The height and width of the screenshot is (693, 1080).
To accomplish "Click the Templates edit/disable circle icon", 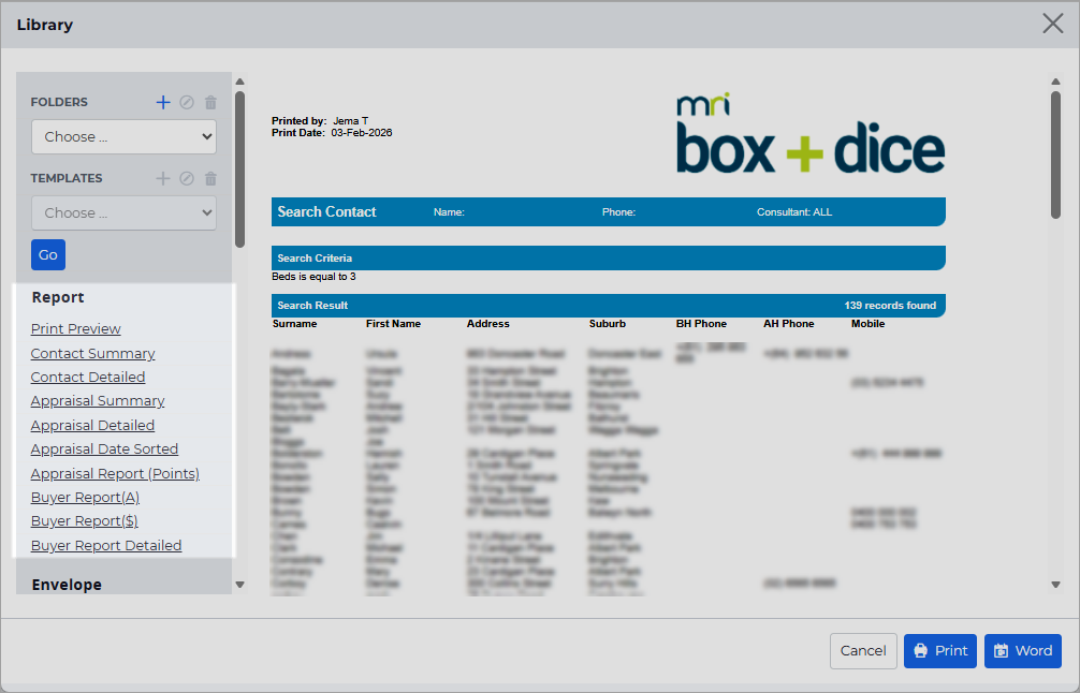I will (x=187, y=178).
